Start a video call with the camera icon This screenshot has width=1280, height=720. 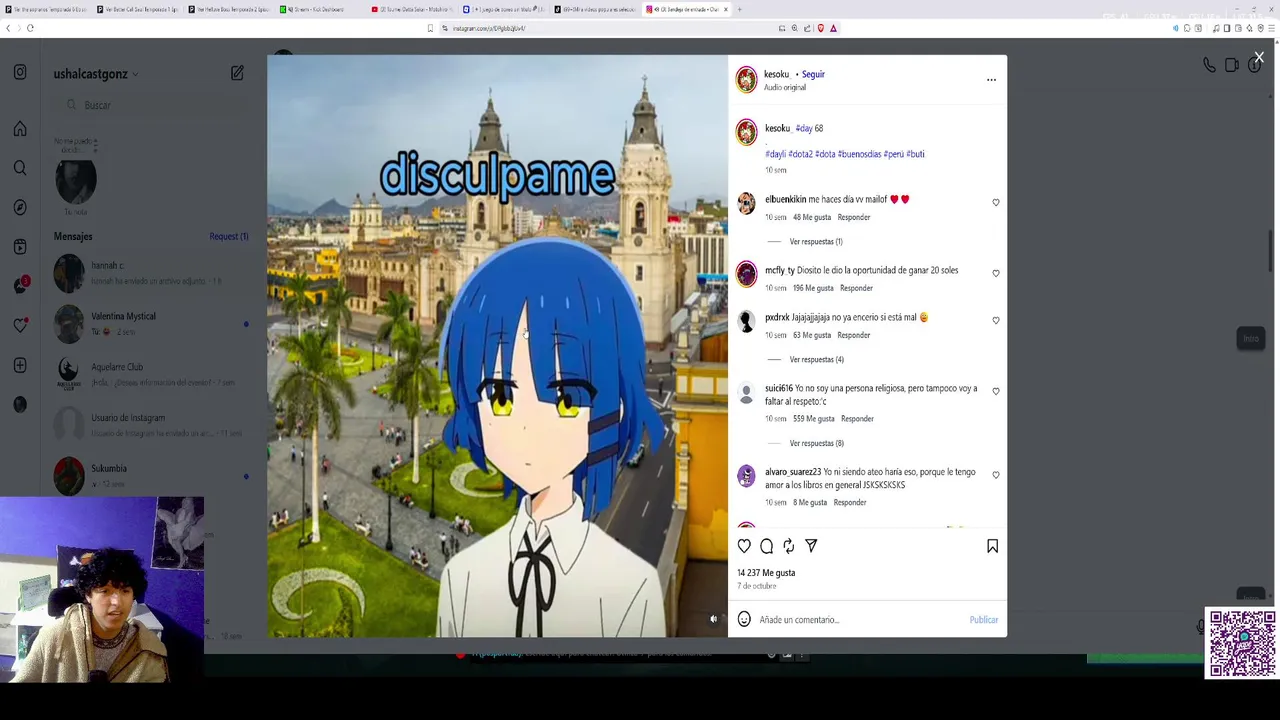tap(1232, 66)
